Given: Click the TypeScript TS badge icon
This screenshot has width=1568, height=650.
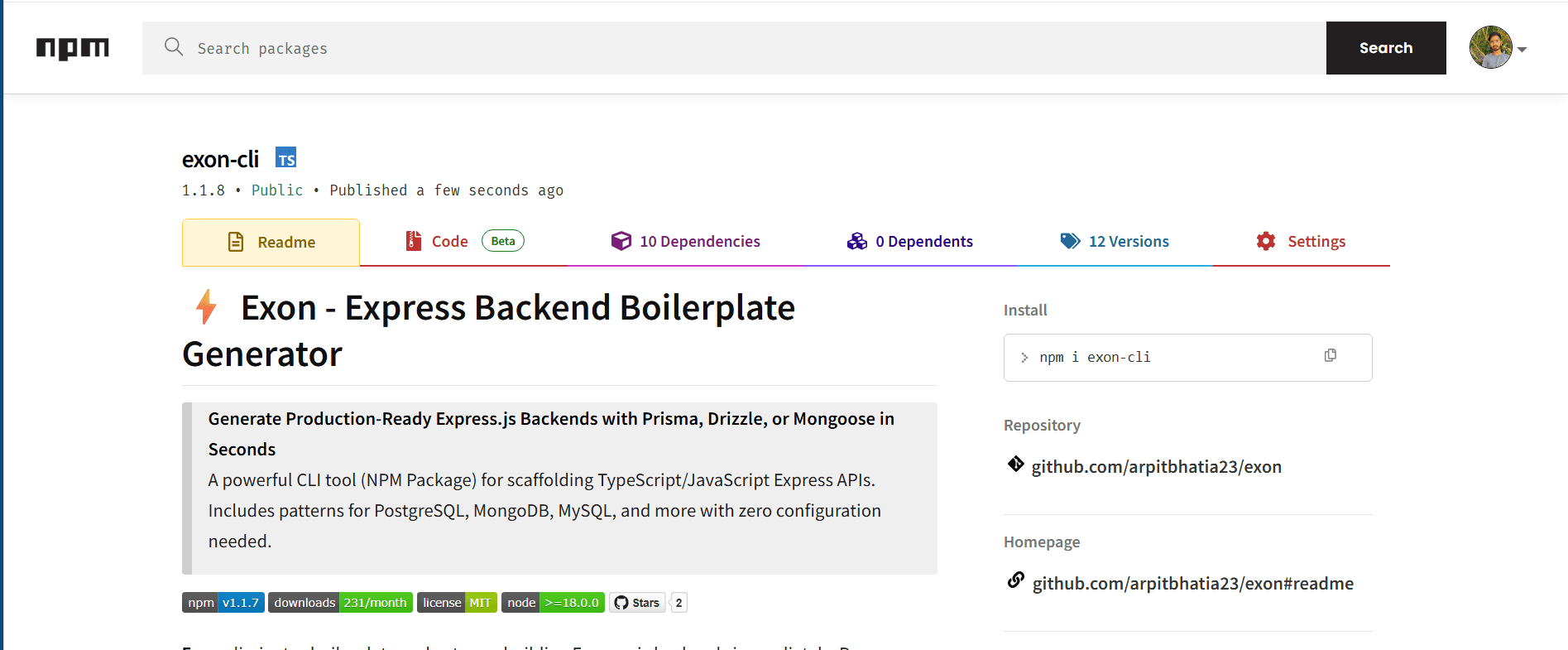Looking at the screenshot, I should point(286,158).
